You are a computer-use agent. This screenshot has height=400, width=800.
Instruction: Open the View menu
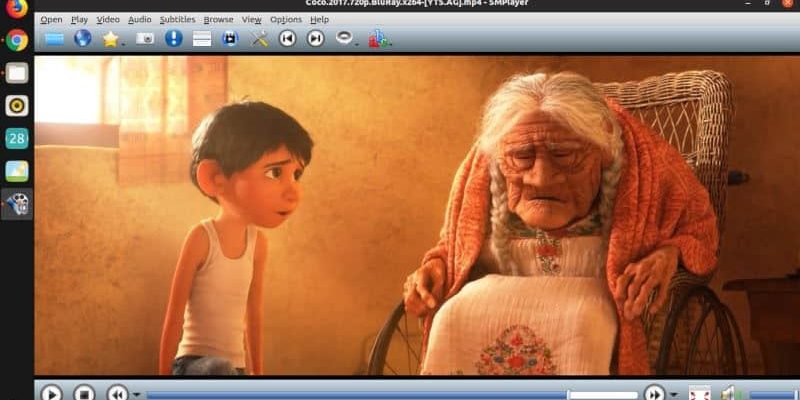coord(251,19)
